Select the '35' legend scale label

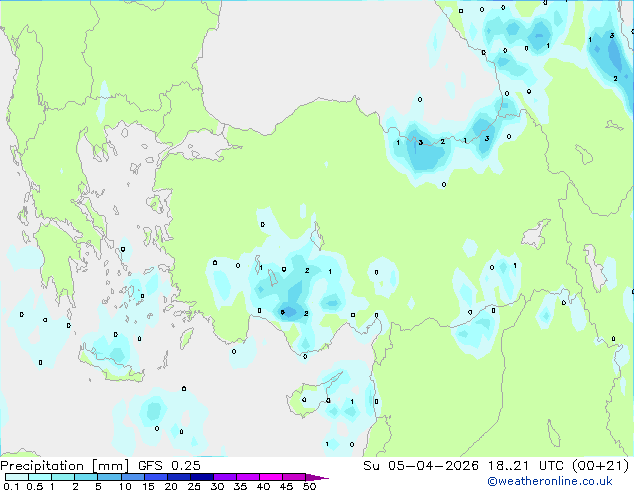(x=240, y=486)
